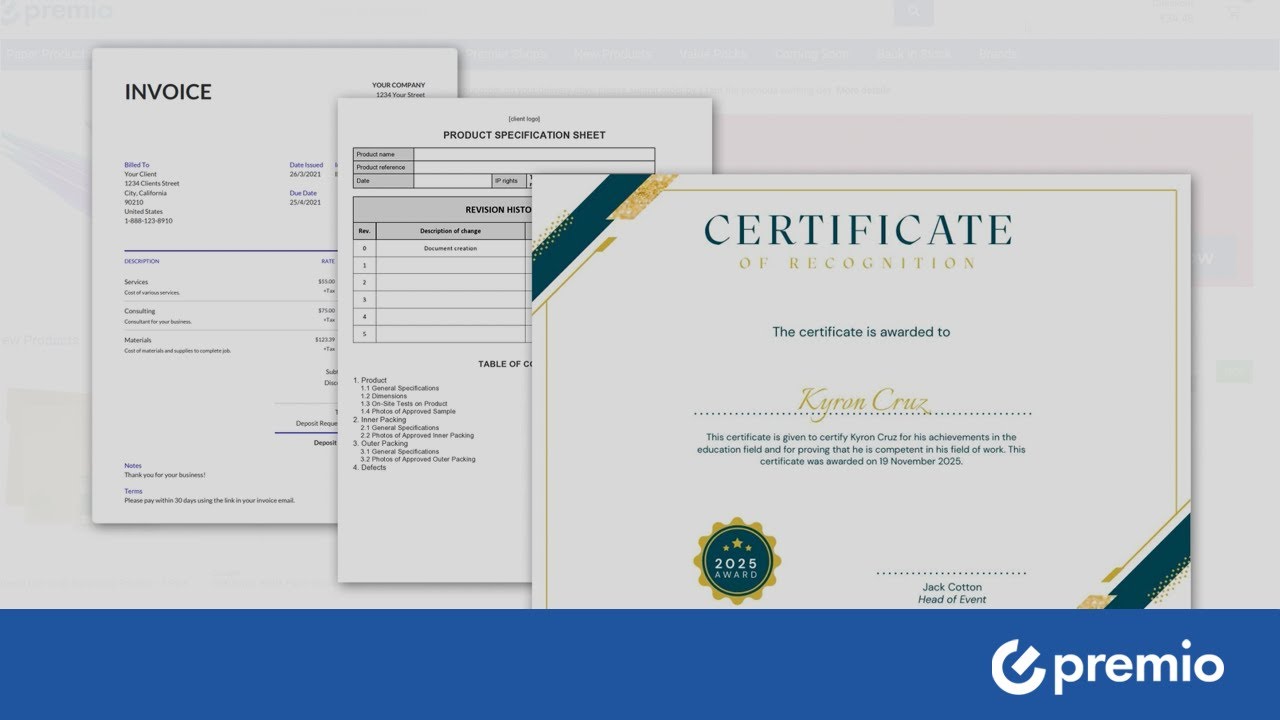Click 'OF RECOGNITION' gold subtitle
This screenshot has width=1280, height=720.
[858, 263]
